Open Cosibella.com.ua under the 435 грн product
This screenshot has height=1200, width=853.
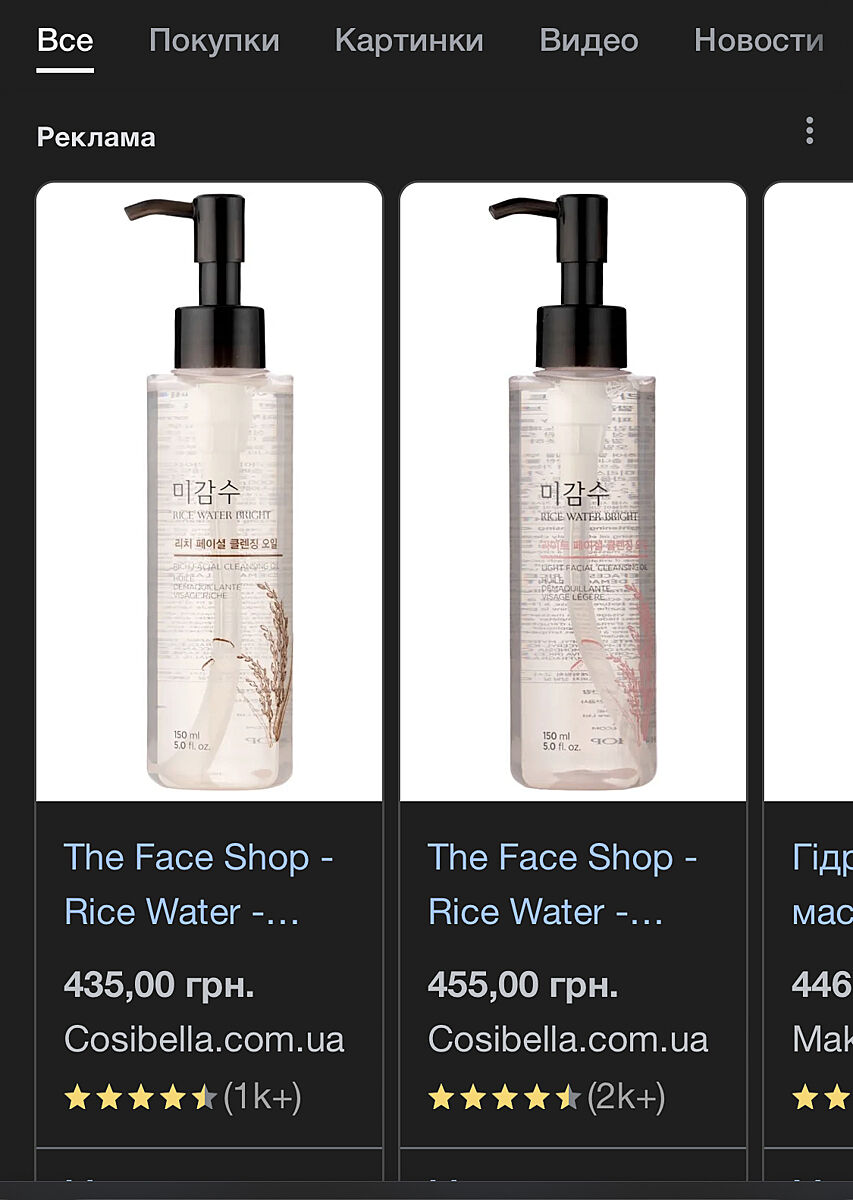click(204, 1039)
